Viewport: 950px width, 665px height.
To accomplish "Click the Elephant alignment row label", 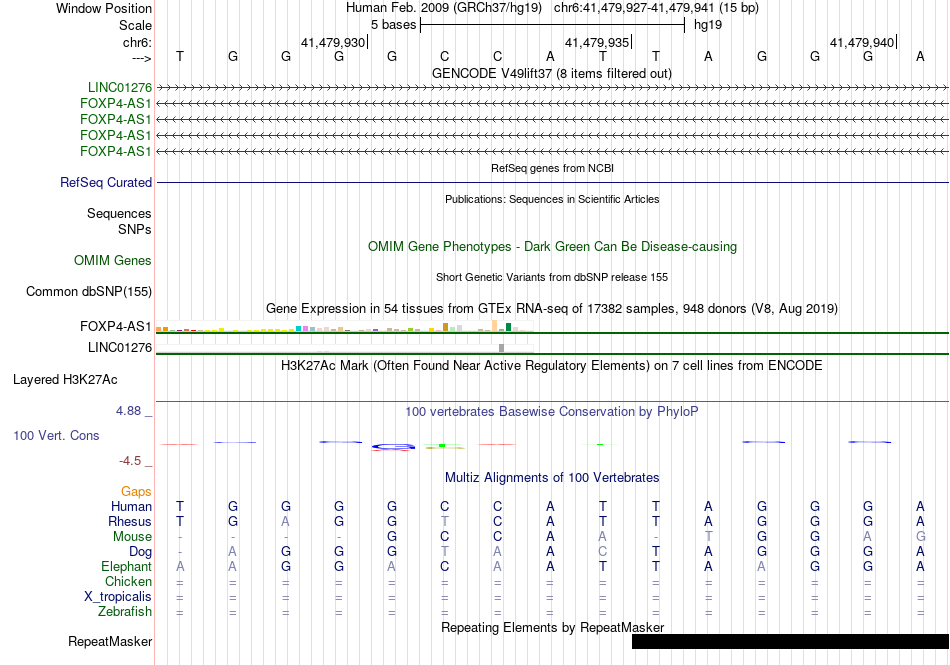I will click(126, 567).
